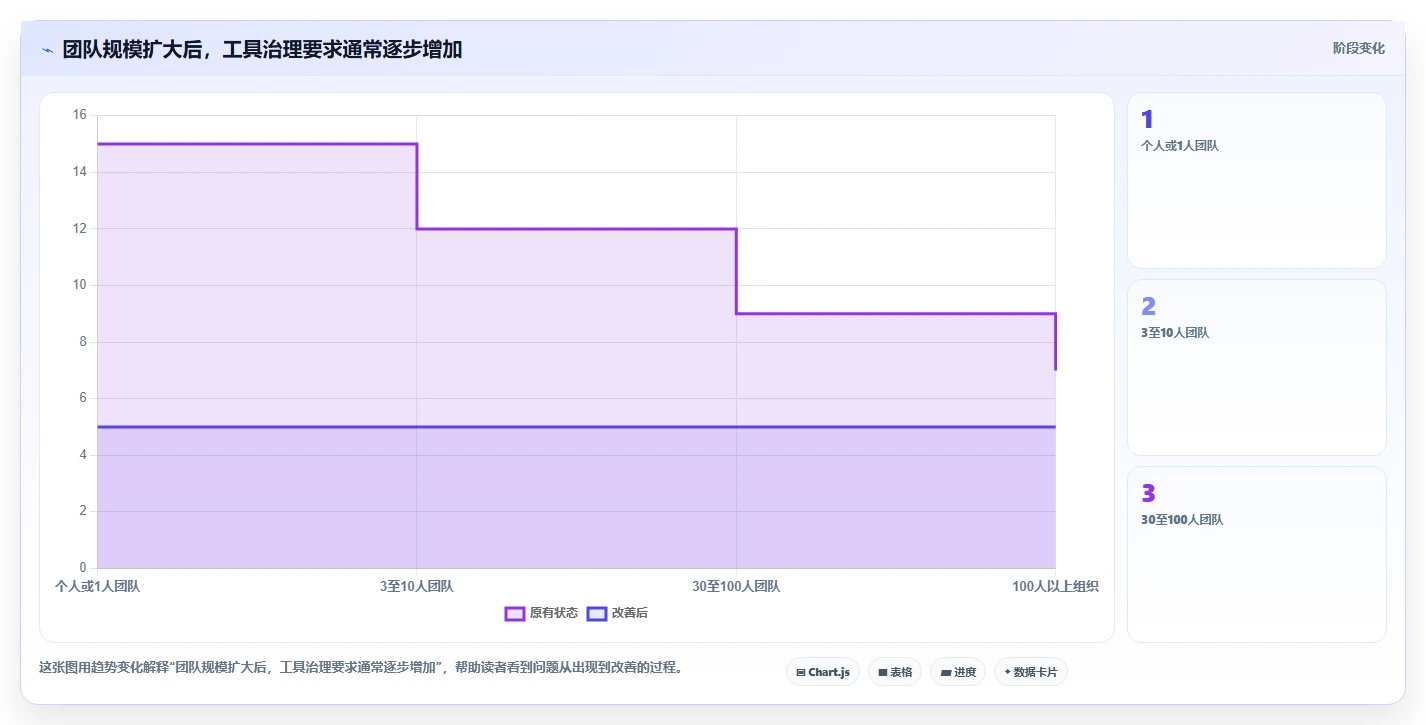Open stage card 3 30至100人团队
Viewport: 1426px width, 725px height.
[x=1257, y=554]
